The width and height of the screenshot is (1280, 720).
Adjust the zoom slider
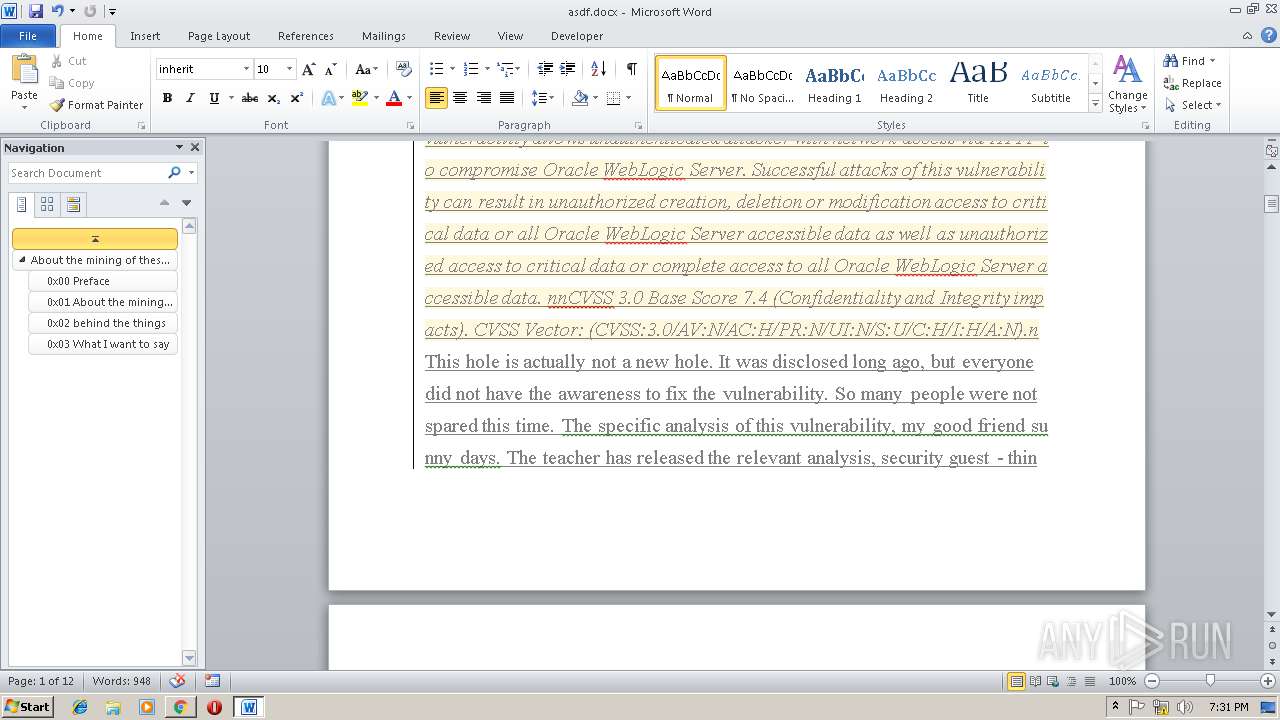[x=1210, y=681]
